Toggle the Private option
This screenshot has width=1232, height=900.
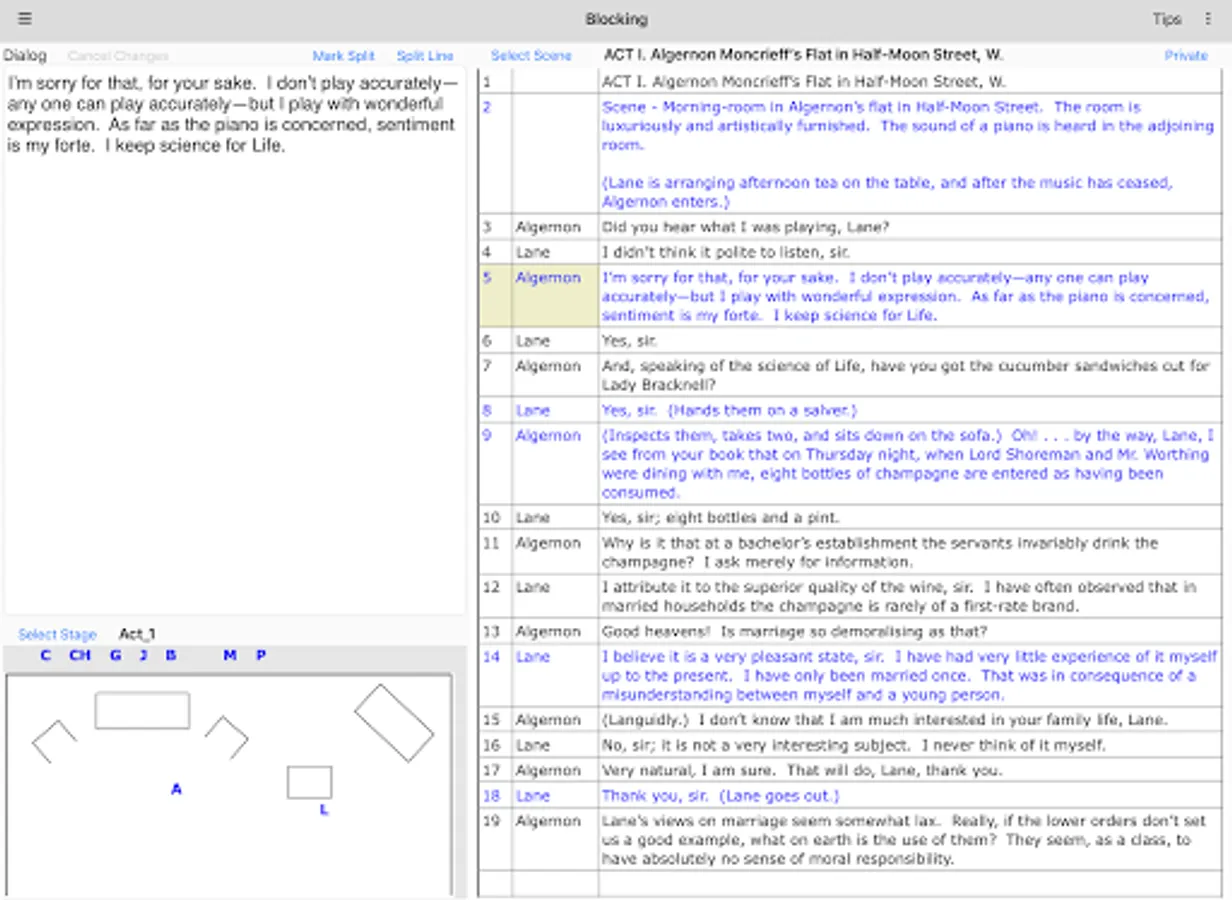[1186, 56]
